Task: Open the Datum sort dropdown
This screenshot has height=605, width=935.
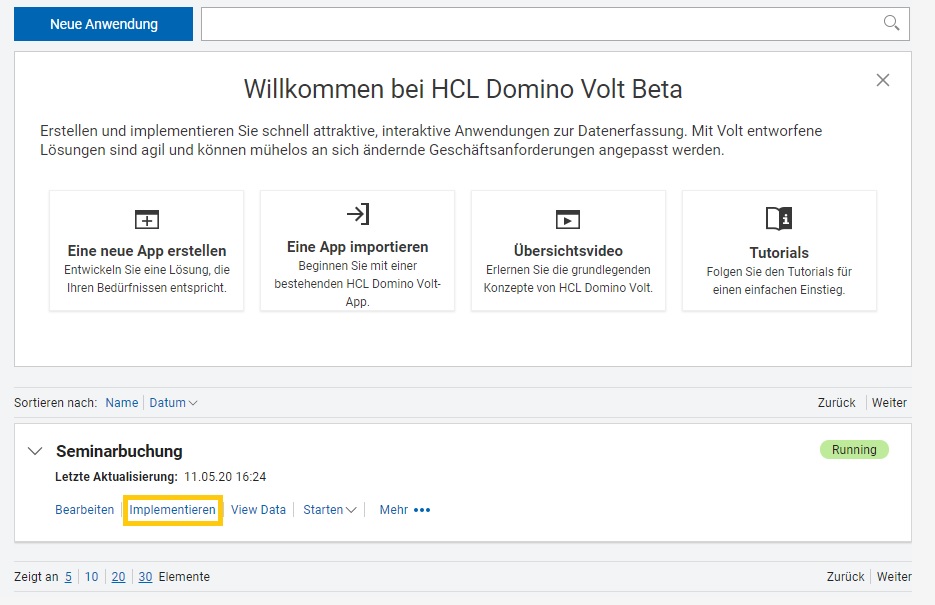Action: coord(173,403)
